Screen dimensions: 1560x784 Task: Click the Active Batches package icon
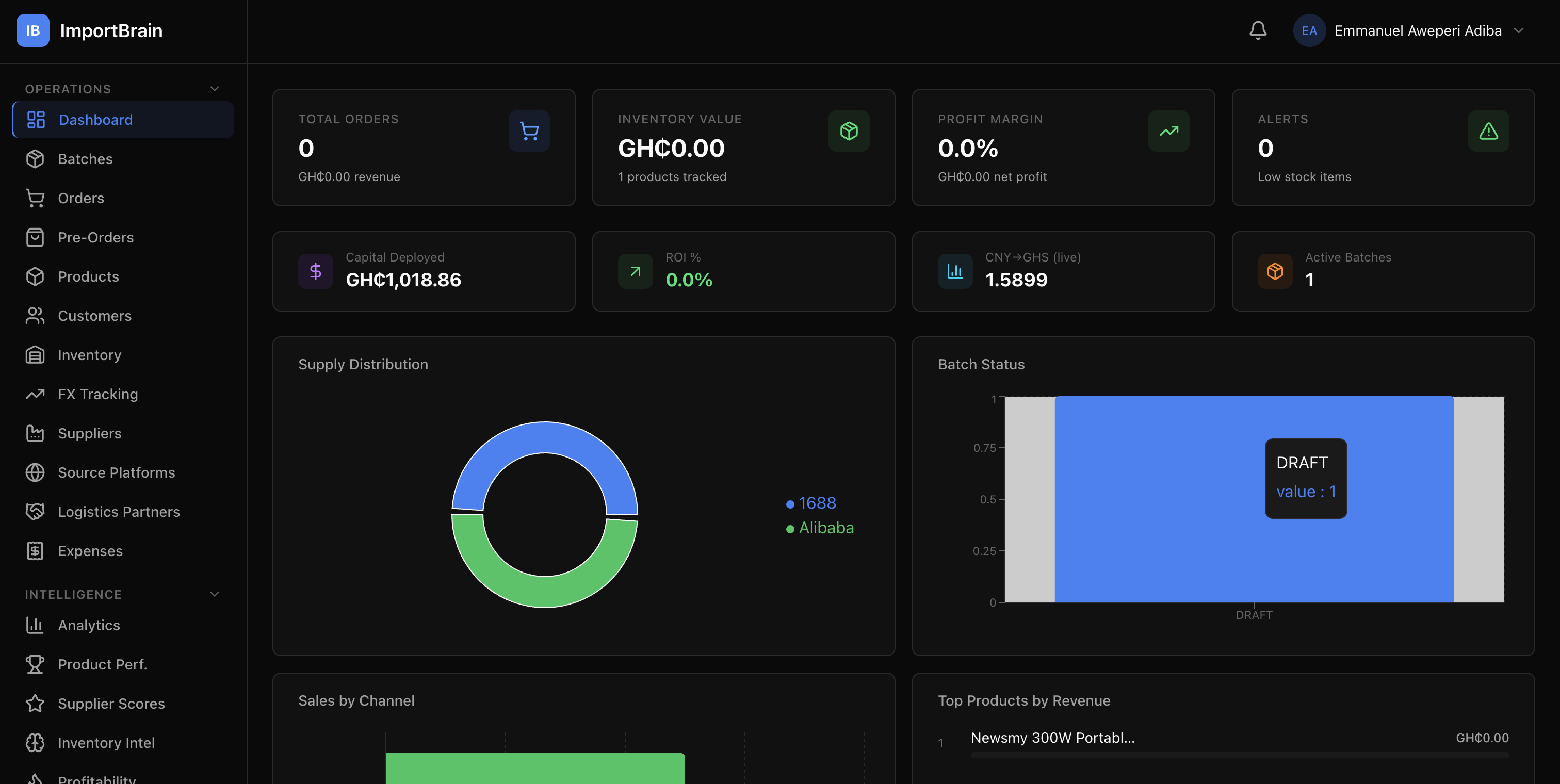point(1275,271)
